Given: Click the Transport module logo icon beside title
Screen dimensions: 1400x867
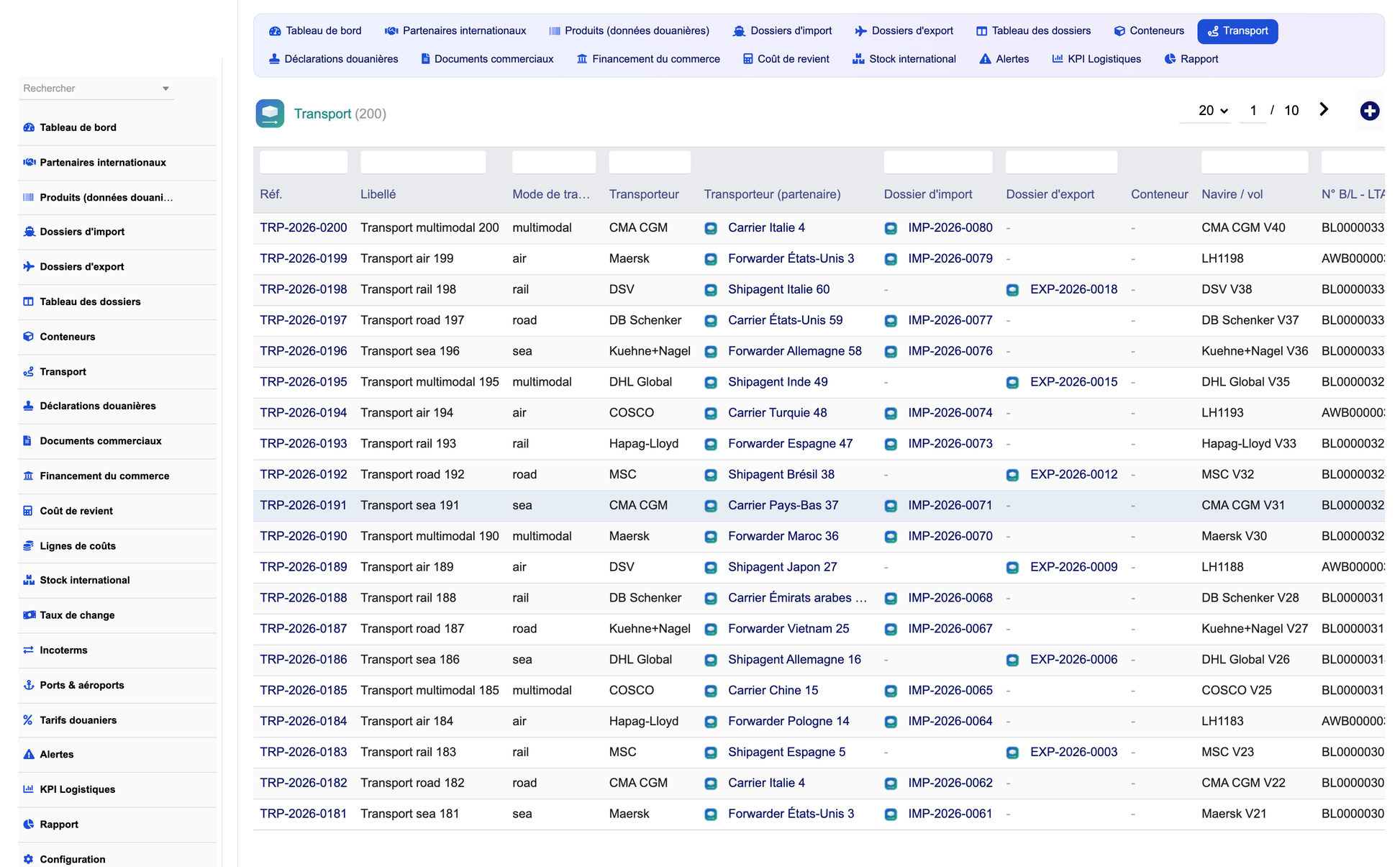Looking at the screenshot, I should [270, 114].
